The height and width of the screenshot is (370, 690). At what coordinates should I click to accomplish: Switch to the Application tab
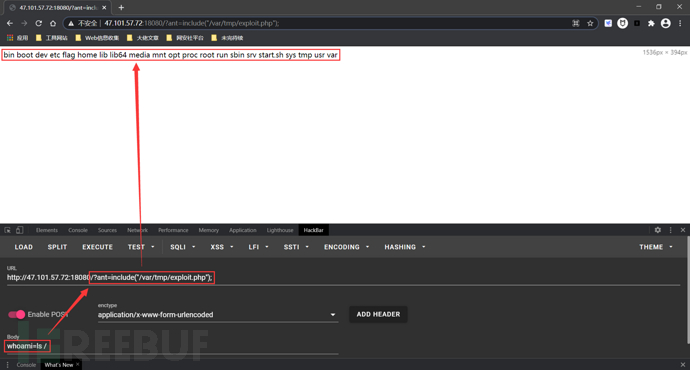point(242,230)
